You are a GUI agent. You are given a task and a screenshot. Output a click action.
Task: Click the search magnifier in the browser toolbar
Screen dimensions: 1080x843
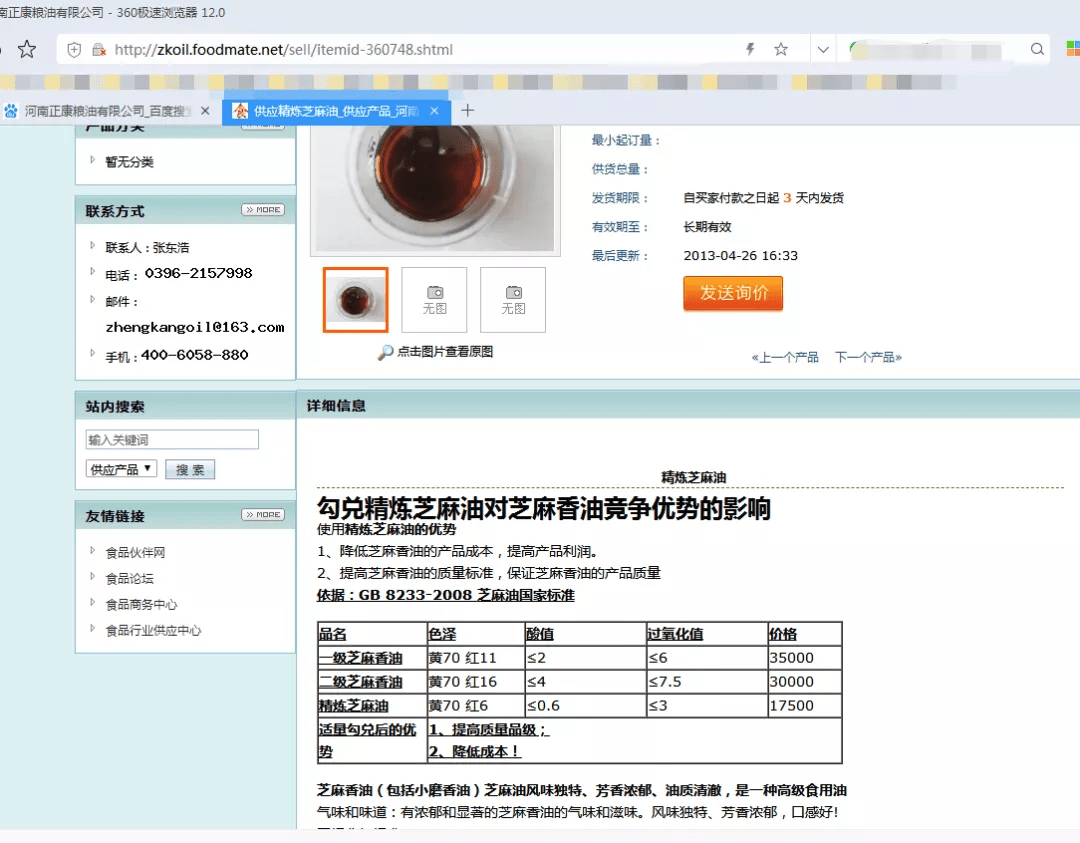(1037, 48)
